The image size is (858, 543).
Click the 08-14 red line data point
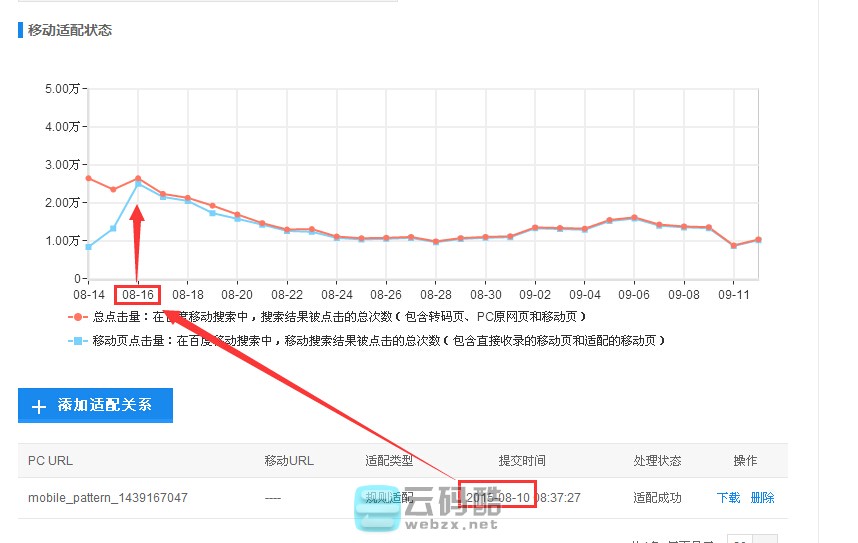click(x=89, y=178)
